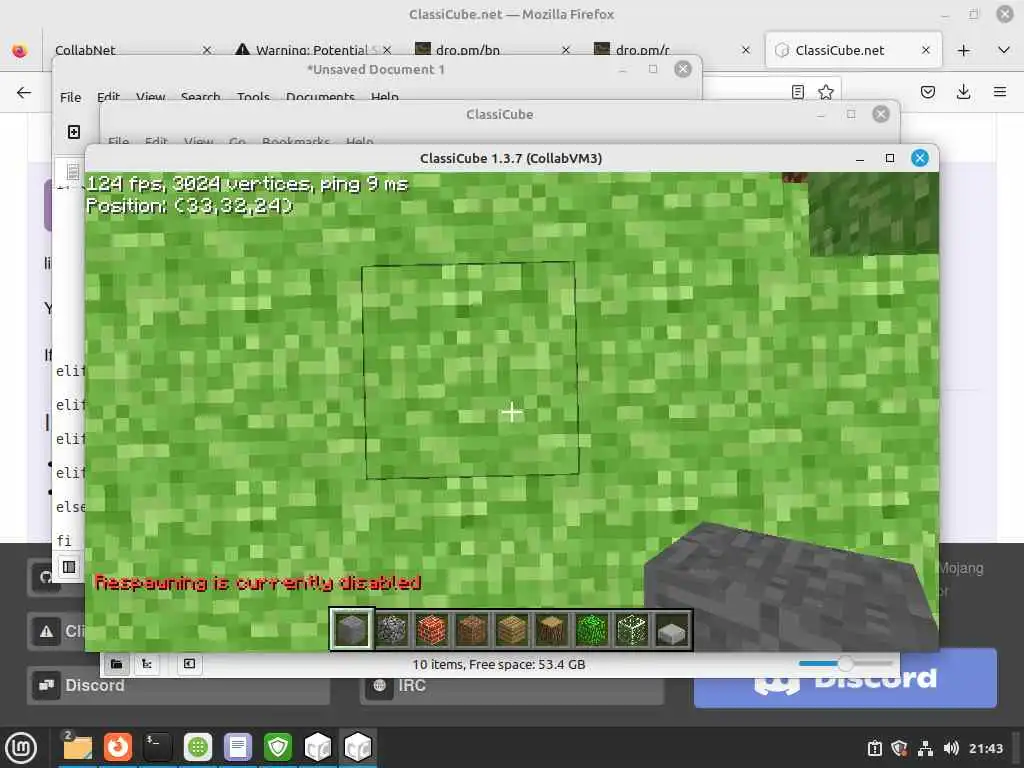The image size is (1024, 768).
Task: Click the game crosshair at screen center
Action: tap(511, 412)
